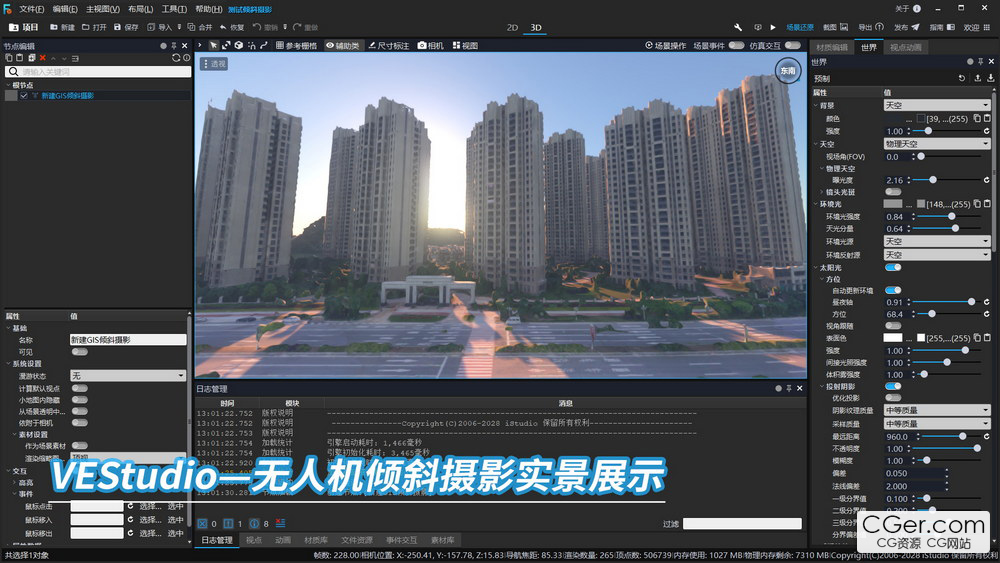
Task: Collapse the 根节点 root node tree
Action: tap(9, 85)
